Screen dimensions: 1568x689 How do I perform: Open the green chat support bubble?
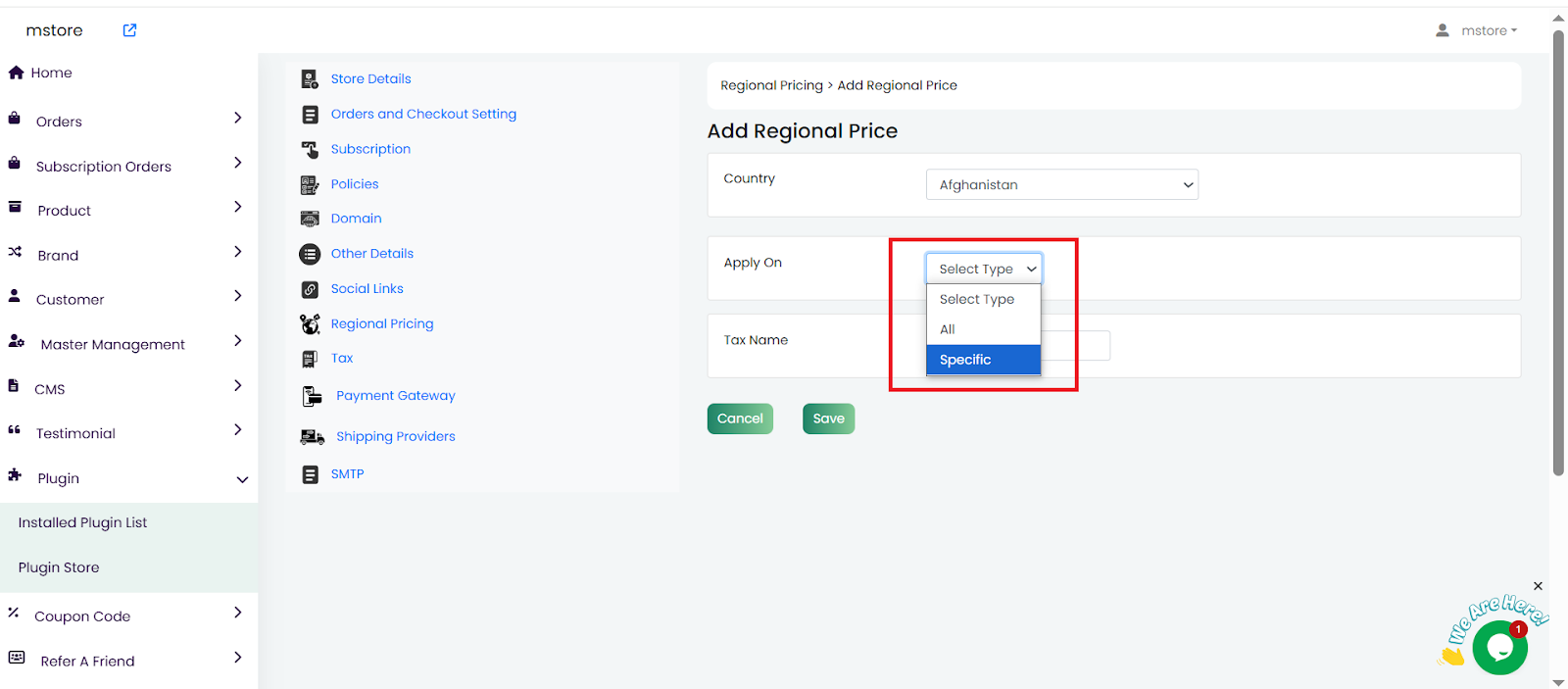pyautogui.click(x=1498, y=648)
